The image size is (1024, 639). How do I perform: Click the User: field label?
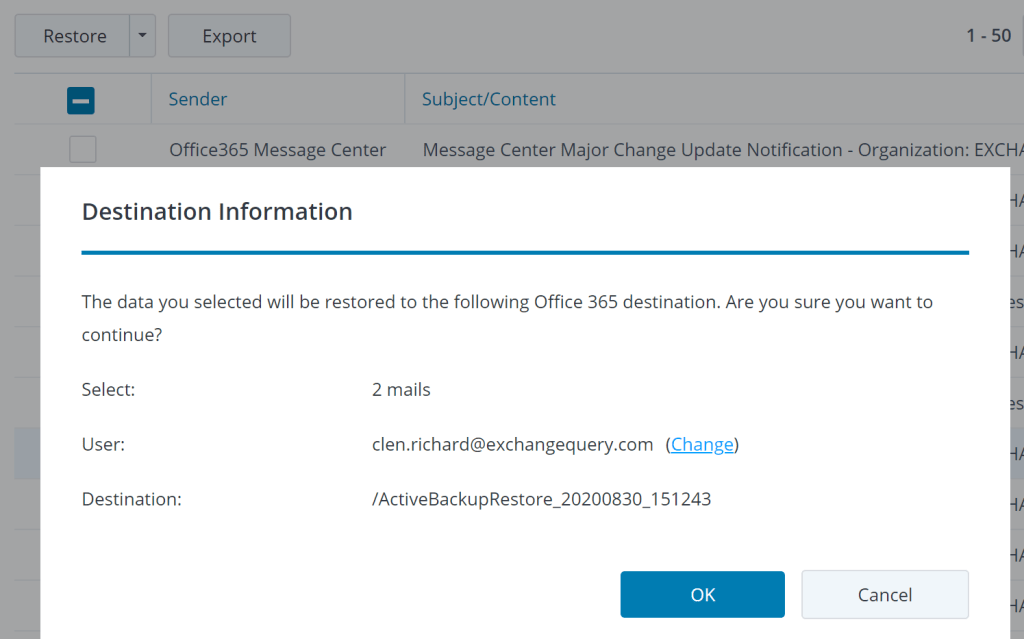pyautogui.click(x=103, y=445)
